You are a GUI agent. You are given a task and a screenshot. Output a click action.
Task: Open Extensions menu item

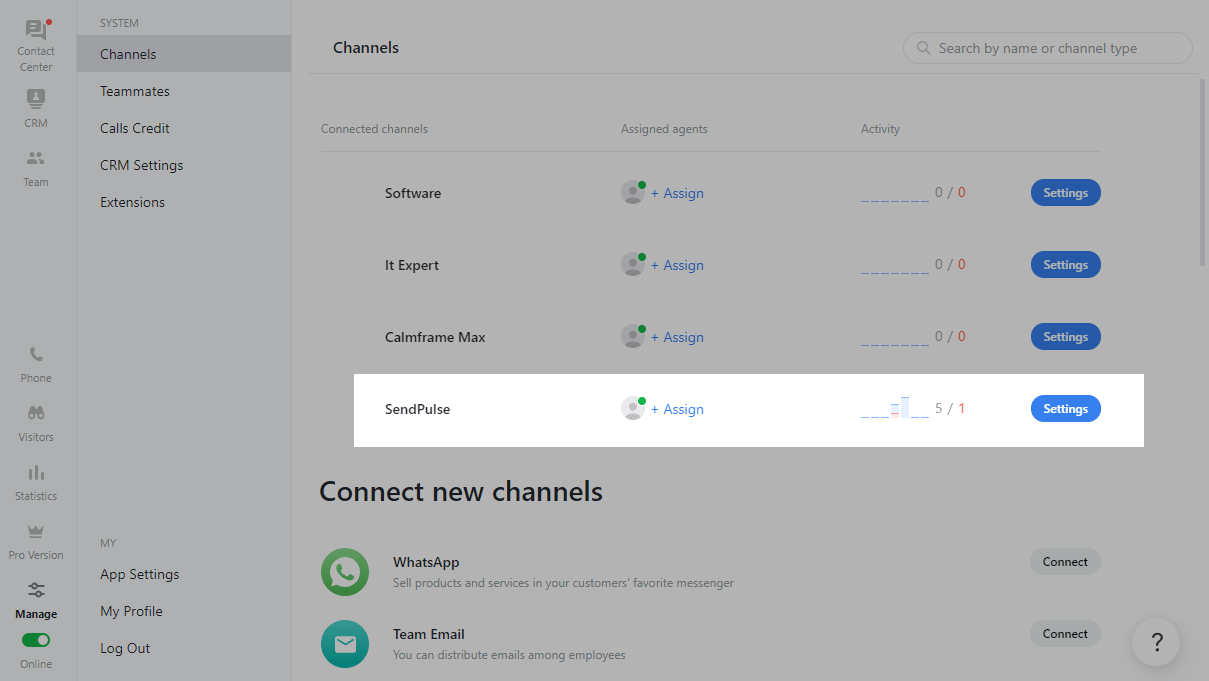click(x=132, y=202)
